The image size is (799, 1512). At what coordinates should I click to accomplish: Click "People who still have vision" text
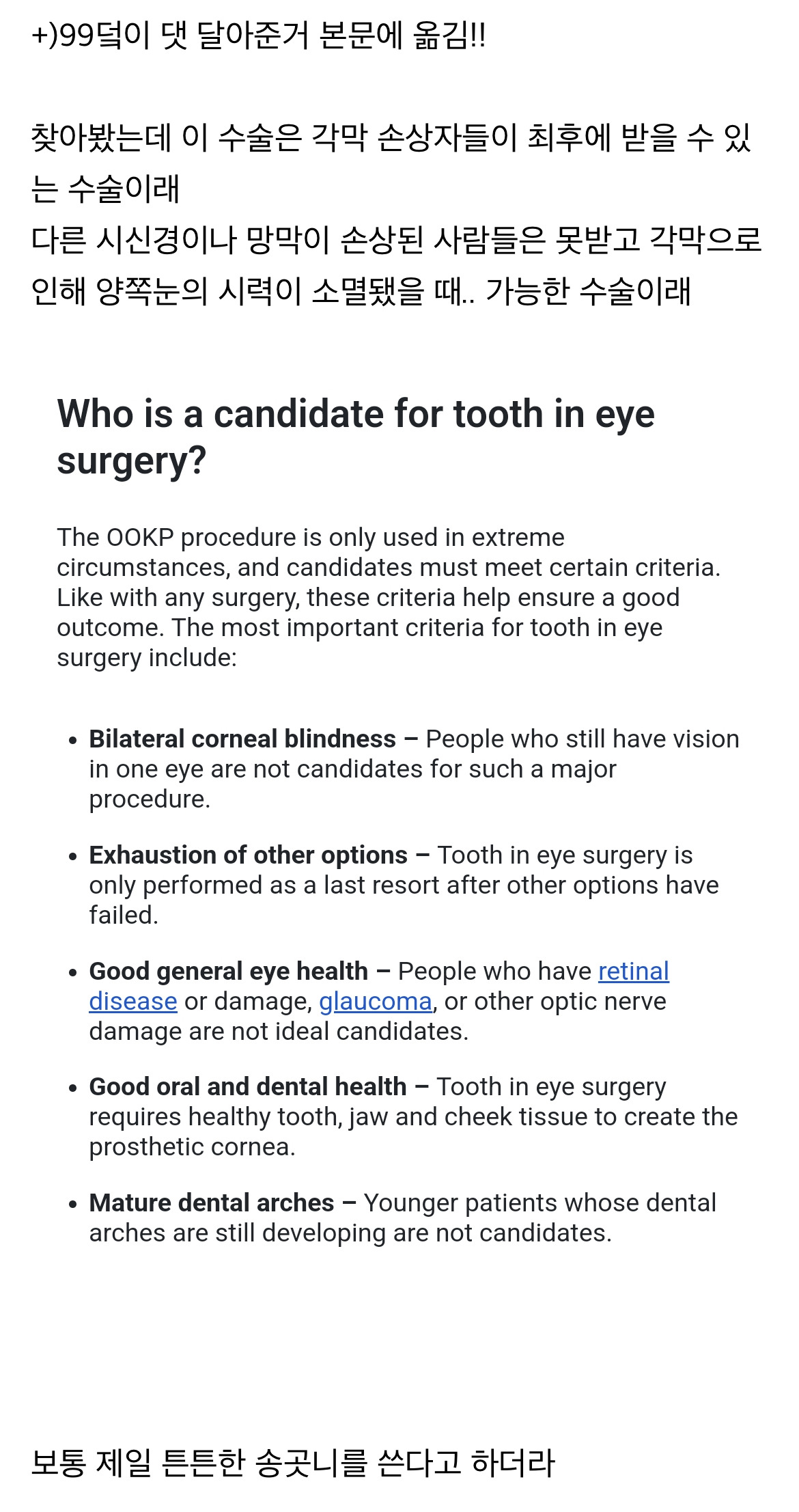[582, 739]
